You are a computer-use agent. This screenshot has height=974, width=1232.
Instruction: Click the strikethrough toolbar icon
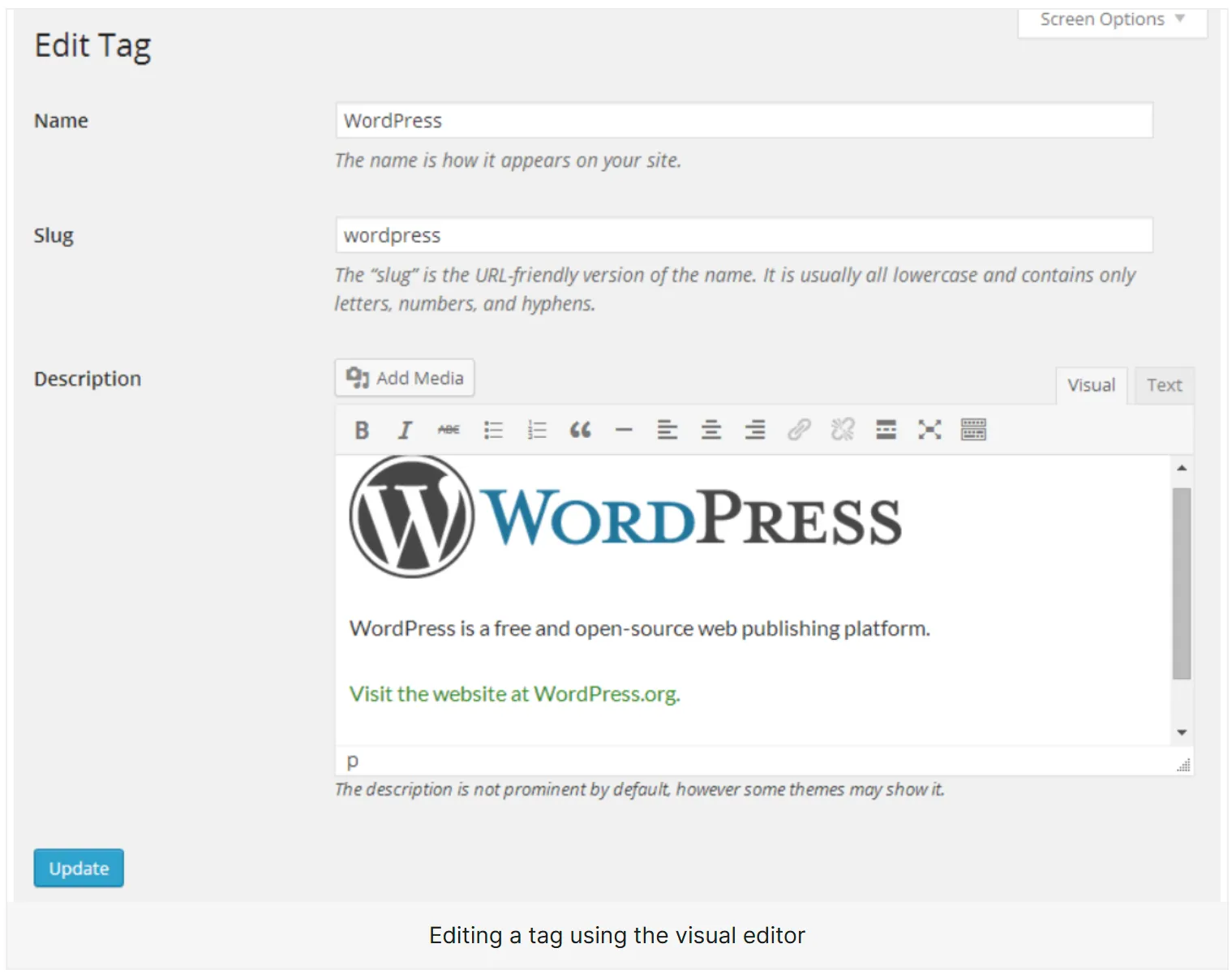pos(449,430)
